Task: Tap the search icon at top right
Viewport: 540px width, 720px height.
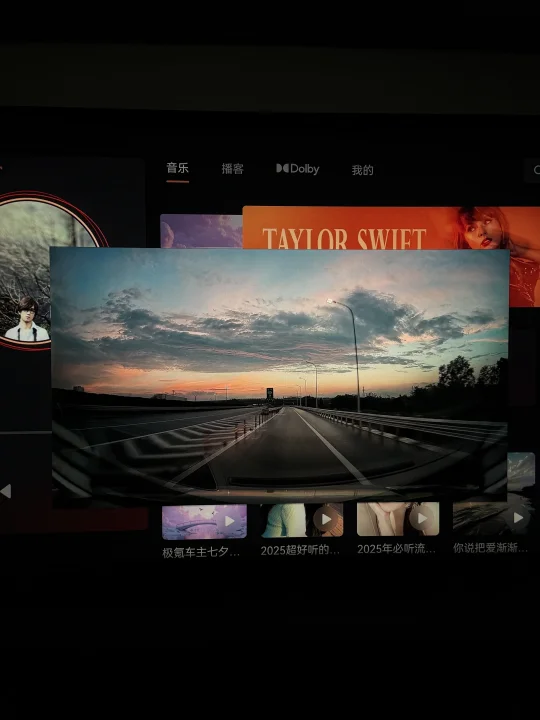Action: pos(534,170)
